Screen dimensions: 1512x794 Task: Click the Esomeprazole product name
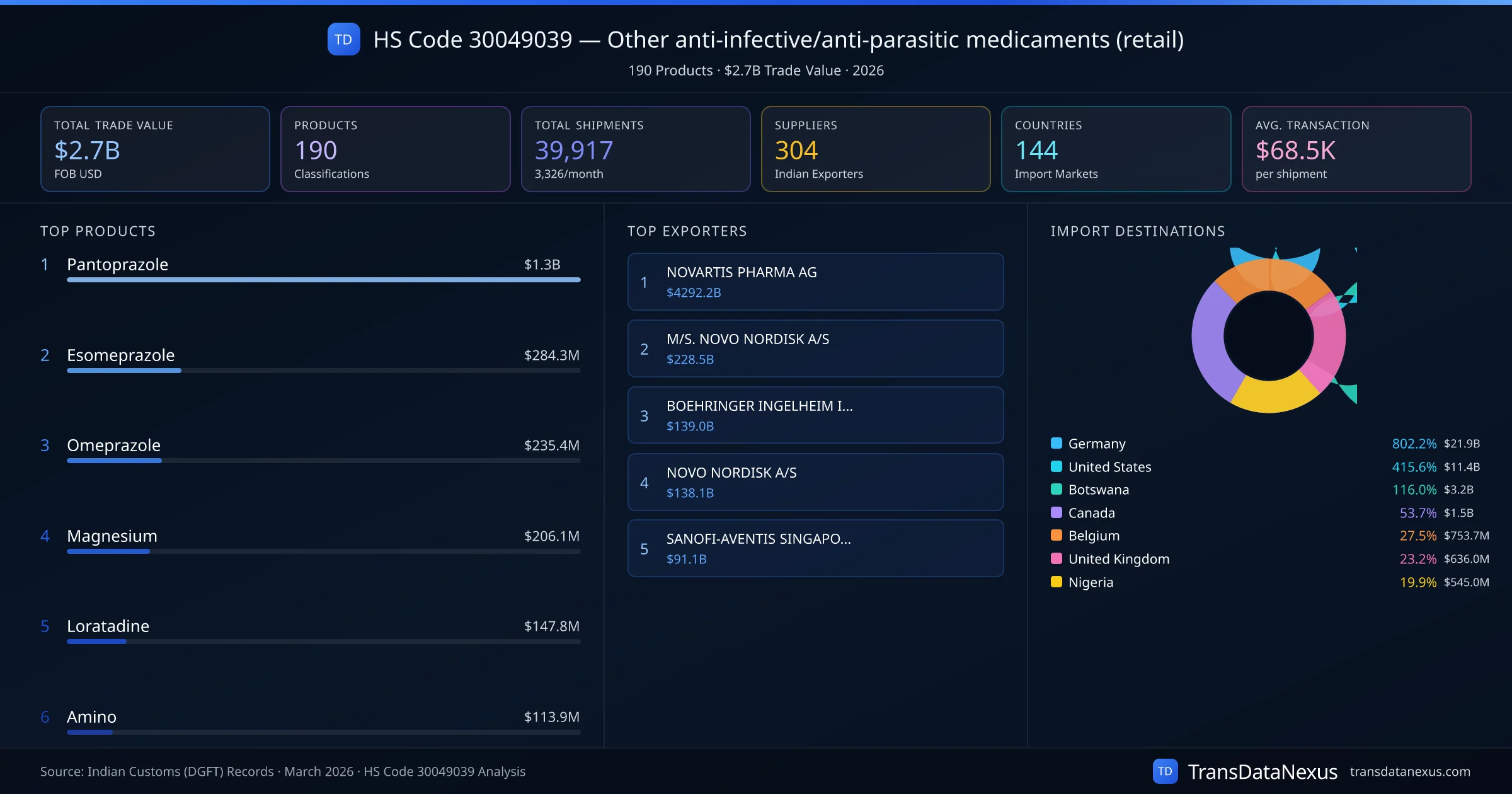tap(120, 355)
